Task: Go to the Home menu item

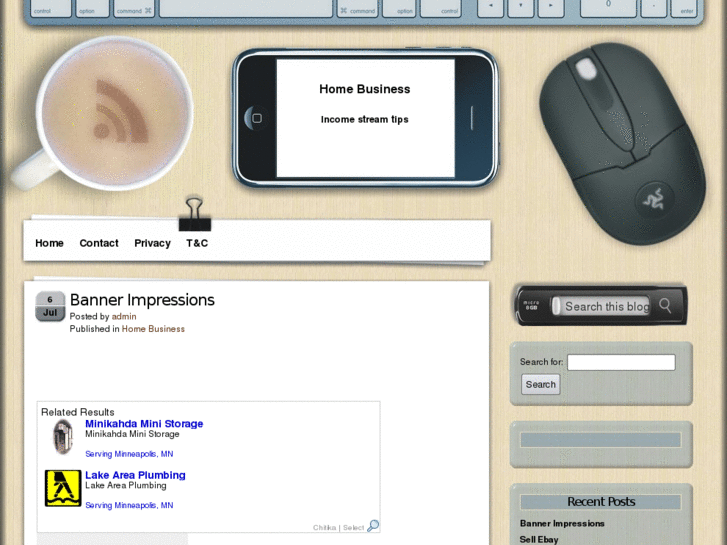Action: [49, 243]
